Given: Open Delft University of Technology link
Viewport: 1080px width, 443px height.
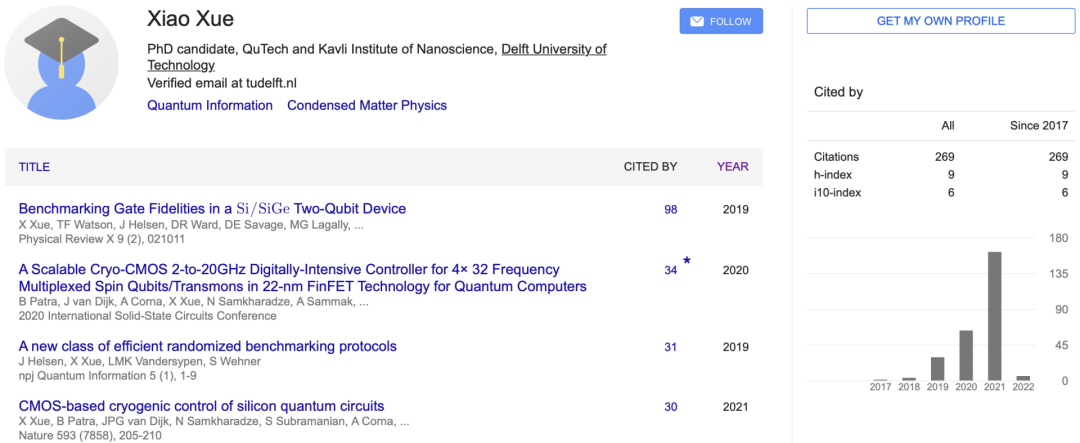Looking at the screenshot, I should 553,49.
